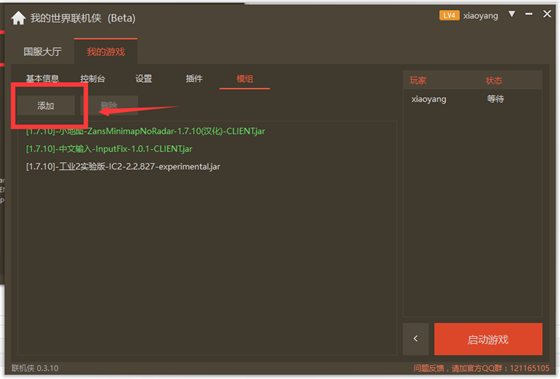Click the LV4 level badge
This screenshot has height=379, width=560.
449,15
